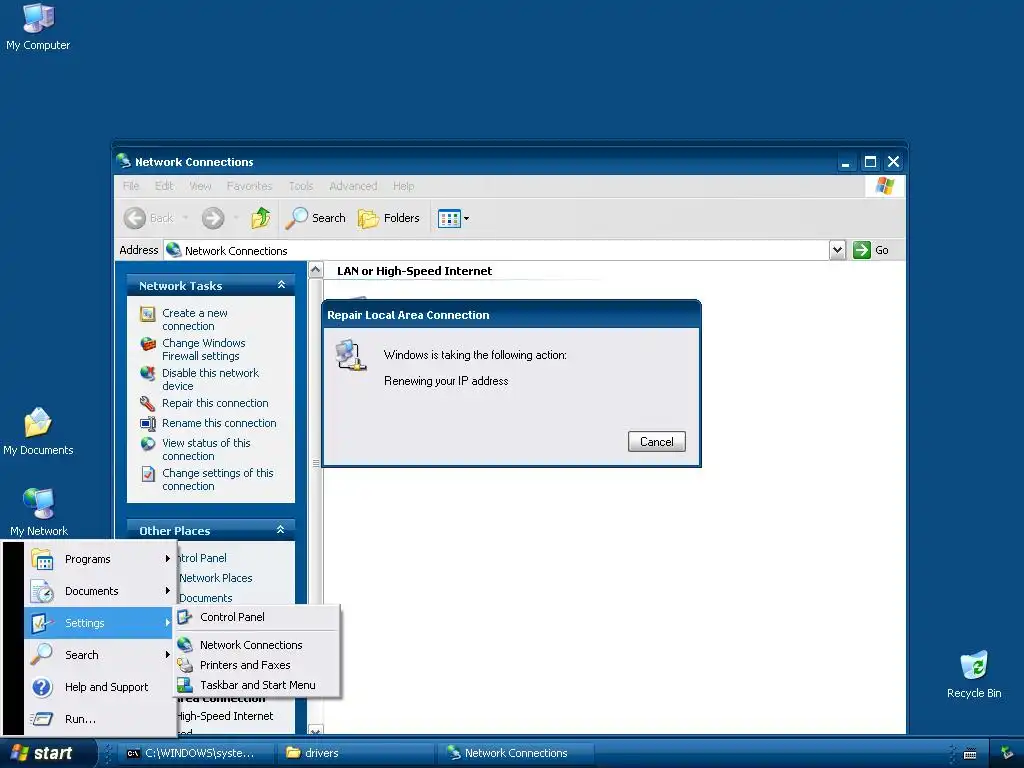The height and width of the screenshot is (768, 1024).
Task: Click the My Network desktop icon
Action: click(x=39, y=513)
